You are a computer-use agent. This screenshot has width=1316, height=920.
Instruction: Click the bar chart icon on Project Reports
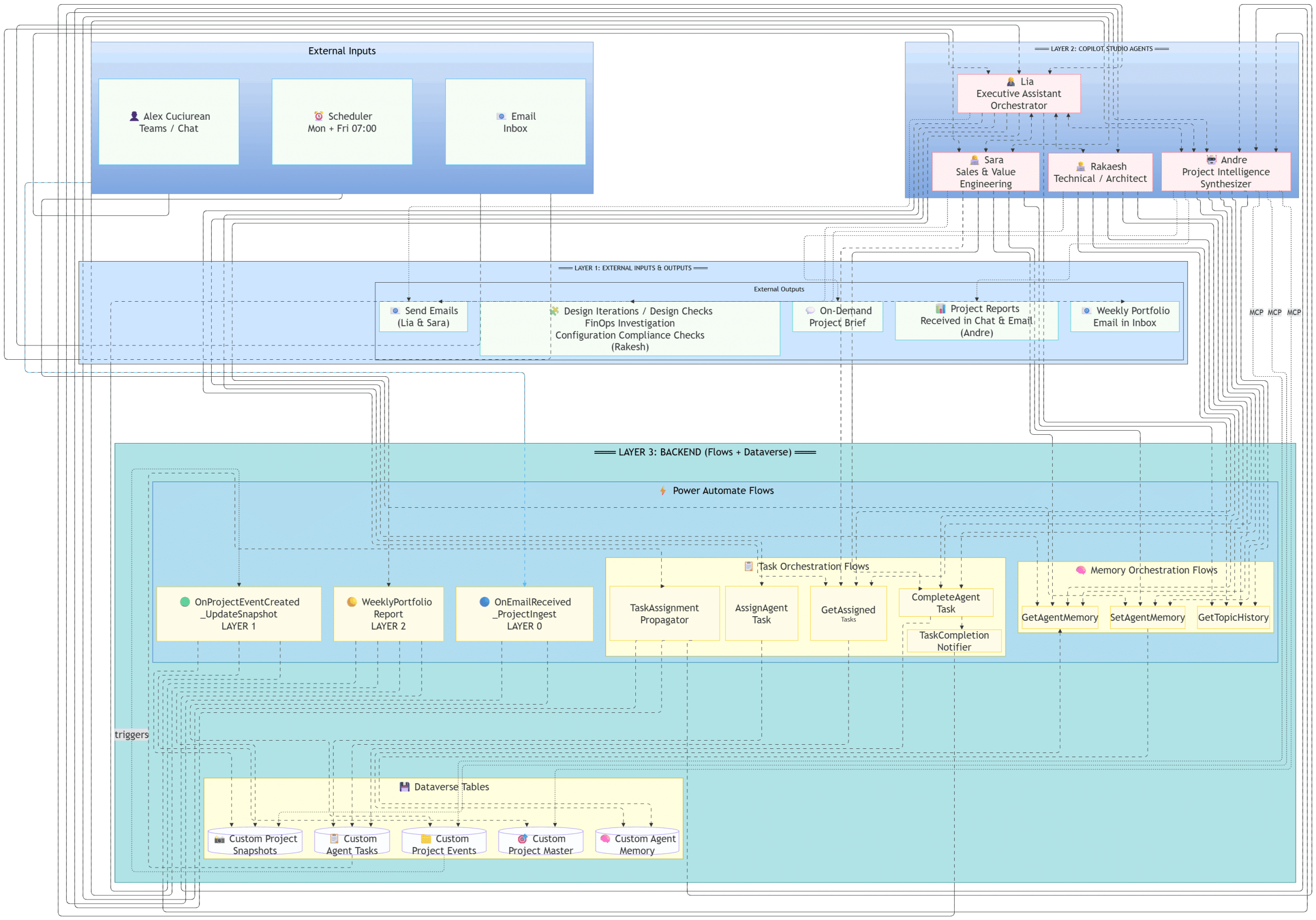941,309
